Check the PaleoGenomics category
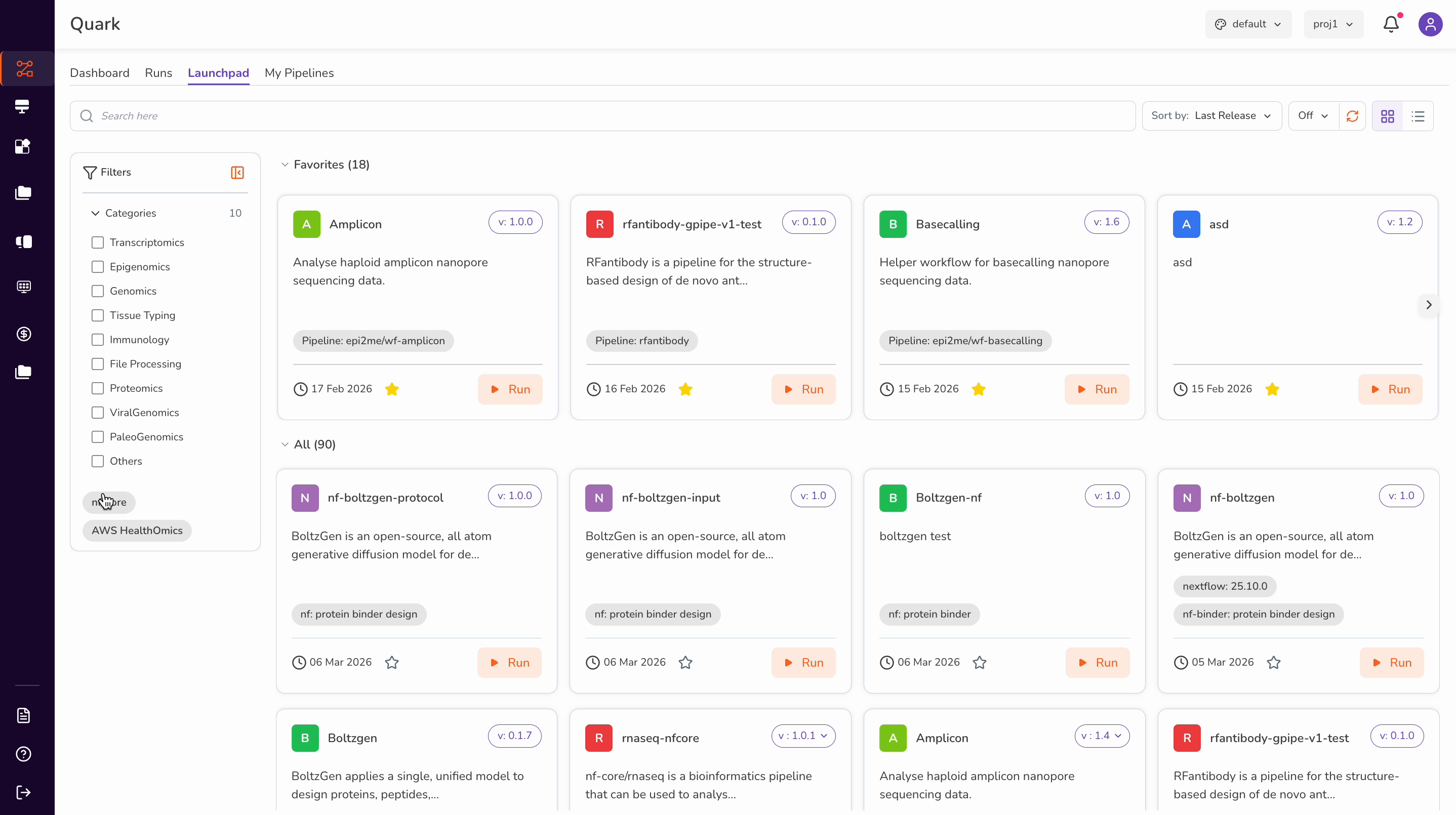Image resolution: width=1456 pixels, height=815 pixels. pyautogui.click(x=98, y=437)
